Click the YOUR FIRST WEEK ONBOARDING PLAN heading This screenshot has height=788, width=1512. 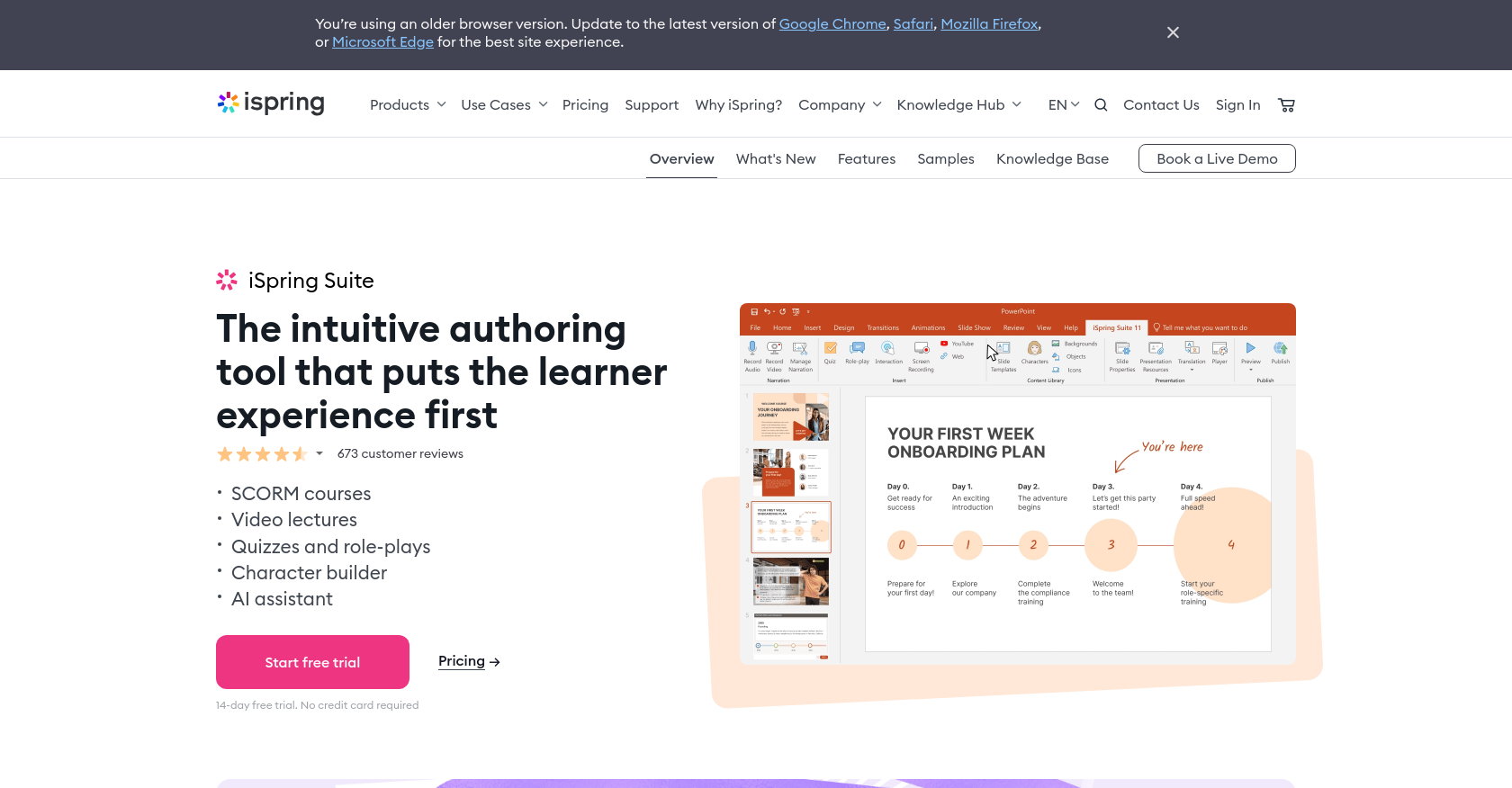click(x=967, y=443)
